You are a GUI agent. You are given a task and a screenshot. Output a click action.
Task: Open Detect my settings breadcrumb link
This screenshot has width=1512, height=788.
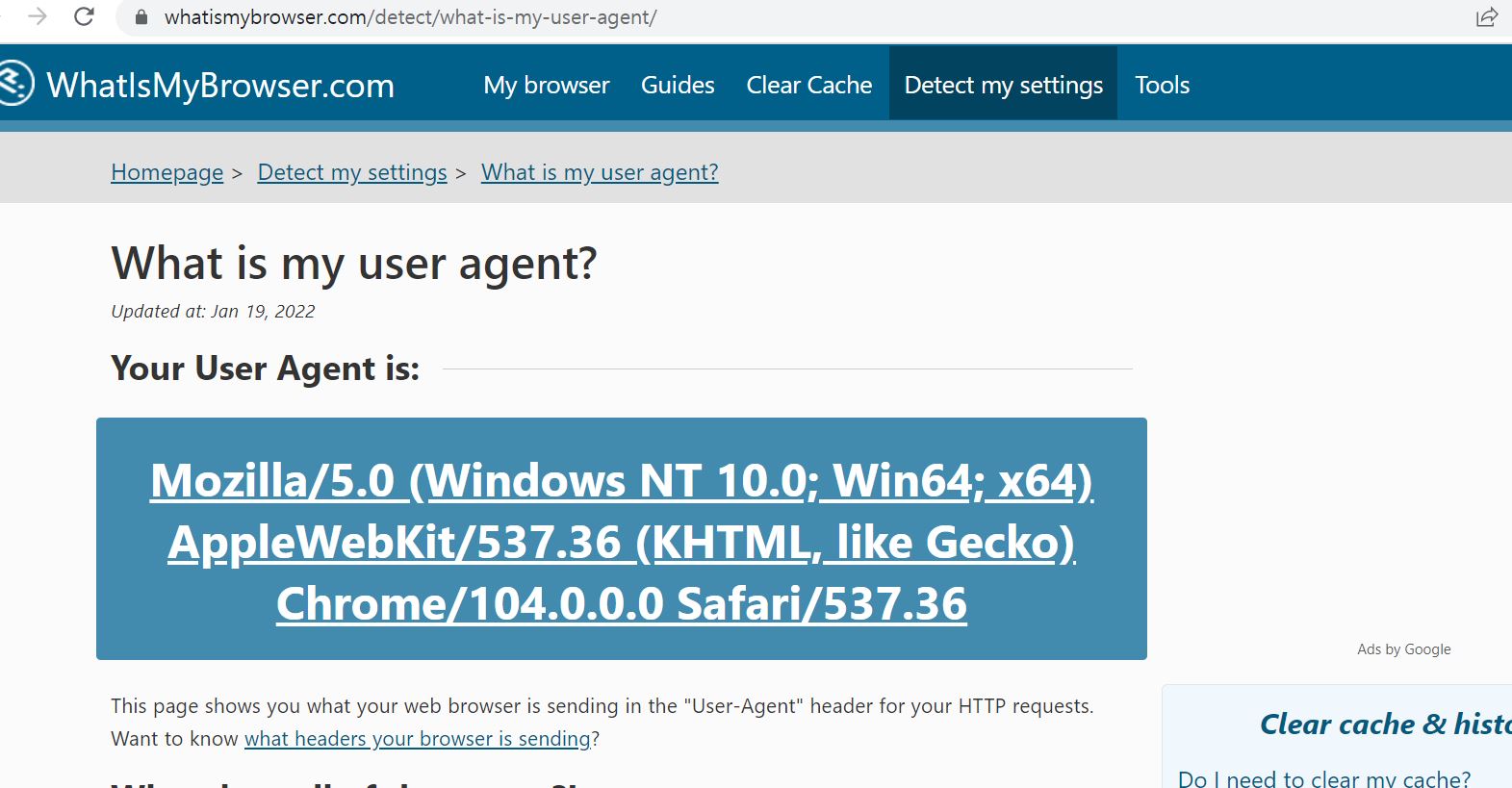point(352,172)
